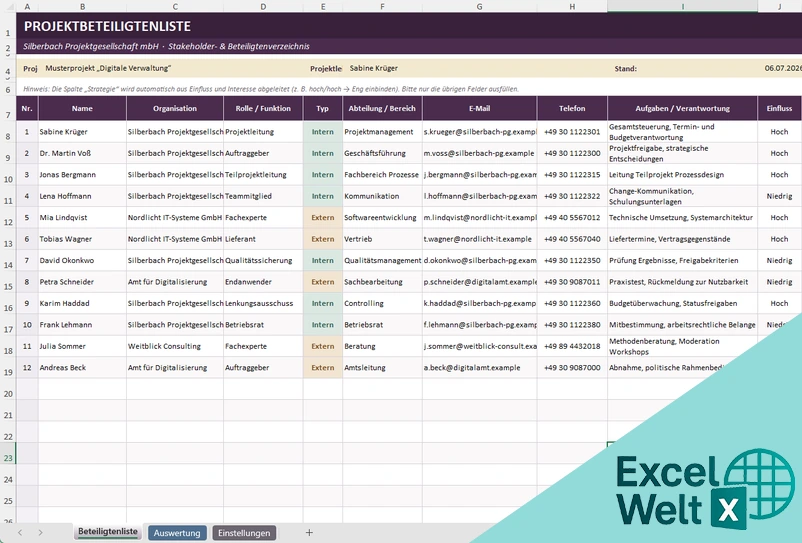Click the Telefon header cell
This screenshot has height=543, width=802.
pos(572,108)
